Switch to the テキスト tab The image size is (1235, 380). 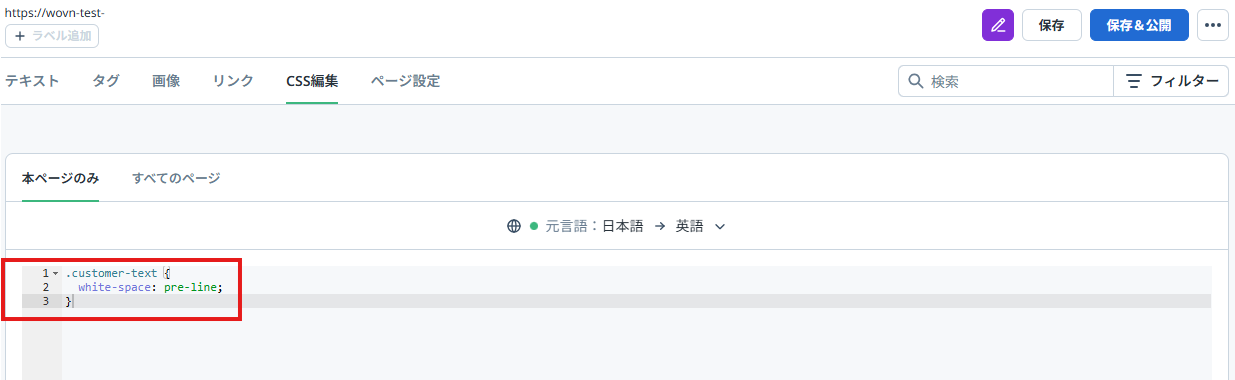32,81
